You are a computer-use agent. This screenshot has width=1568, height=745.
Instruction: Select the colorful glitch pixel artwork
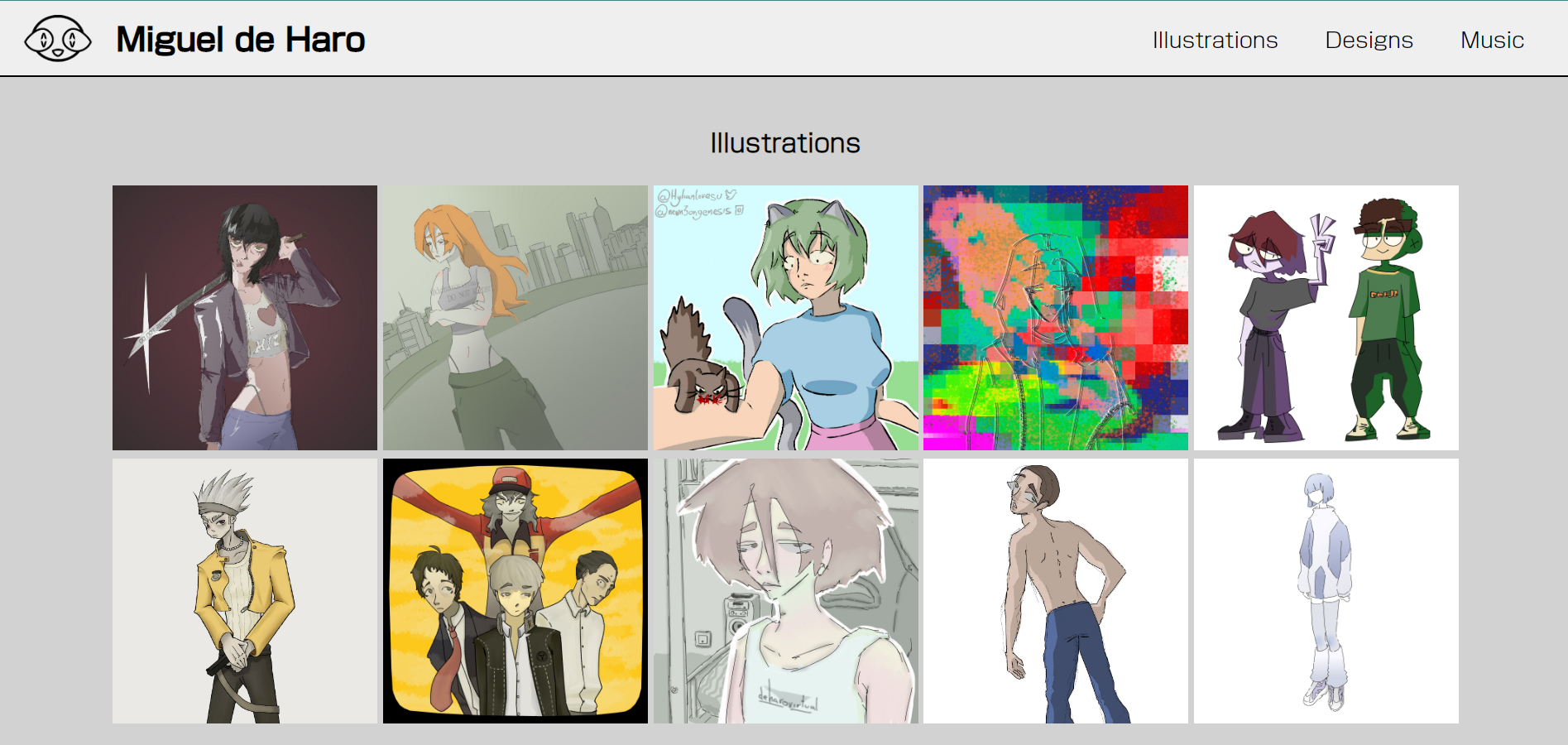(1055, 318)
